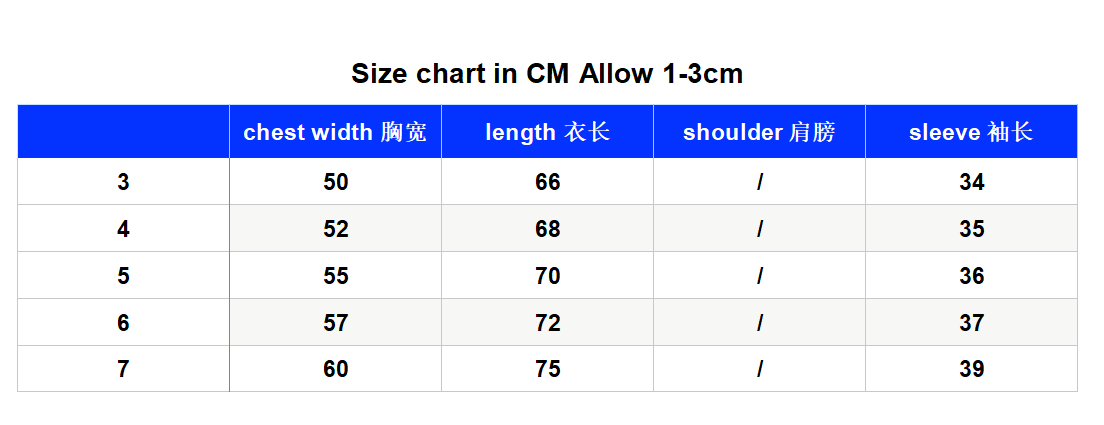Click chest width value 50
1104x425 pixels.
[x=336, y=182]
